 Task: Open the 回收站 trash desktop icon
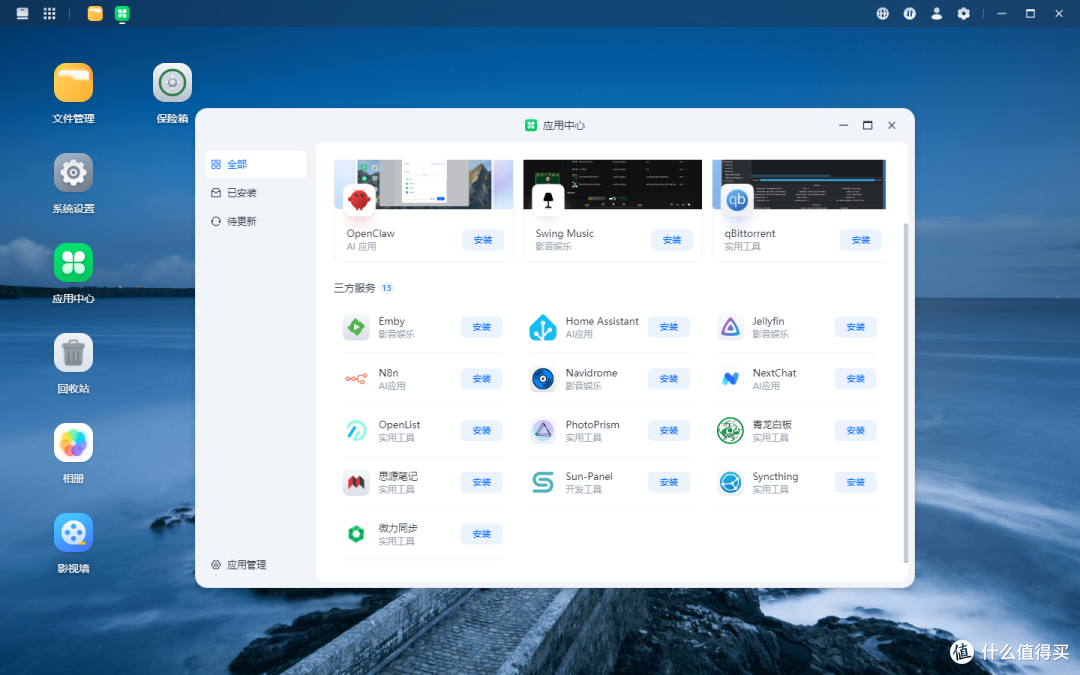73,353
